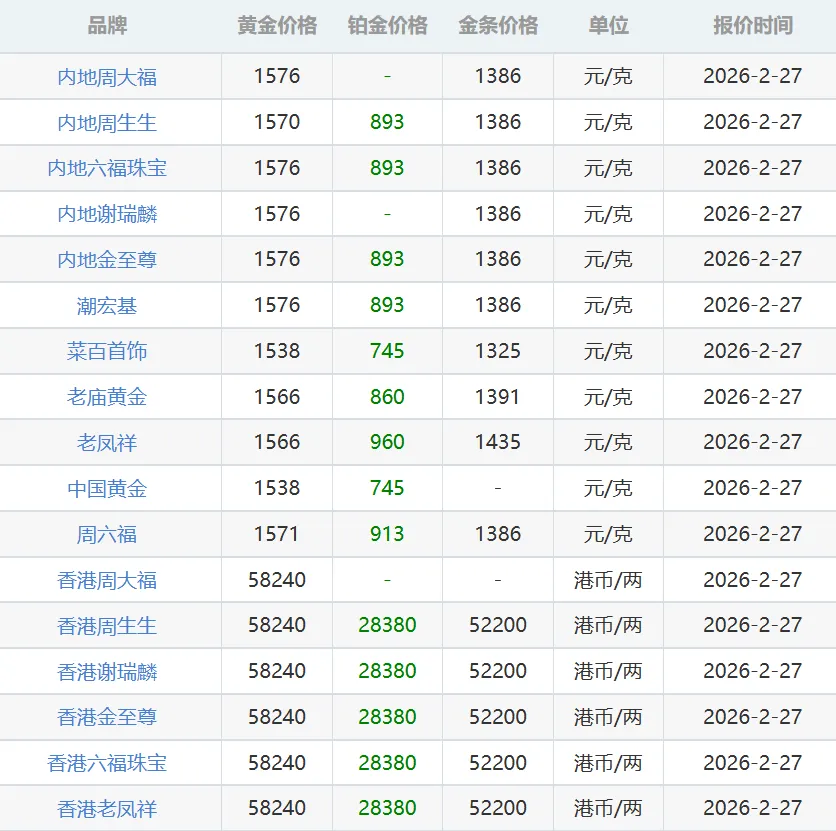Viewport: 836px width, 831px height.
Task: Click the 铂金价格 column header
Action: pyautogui.click(x=388, y=26)
